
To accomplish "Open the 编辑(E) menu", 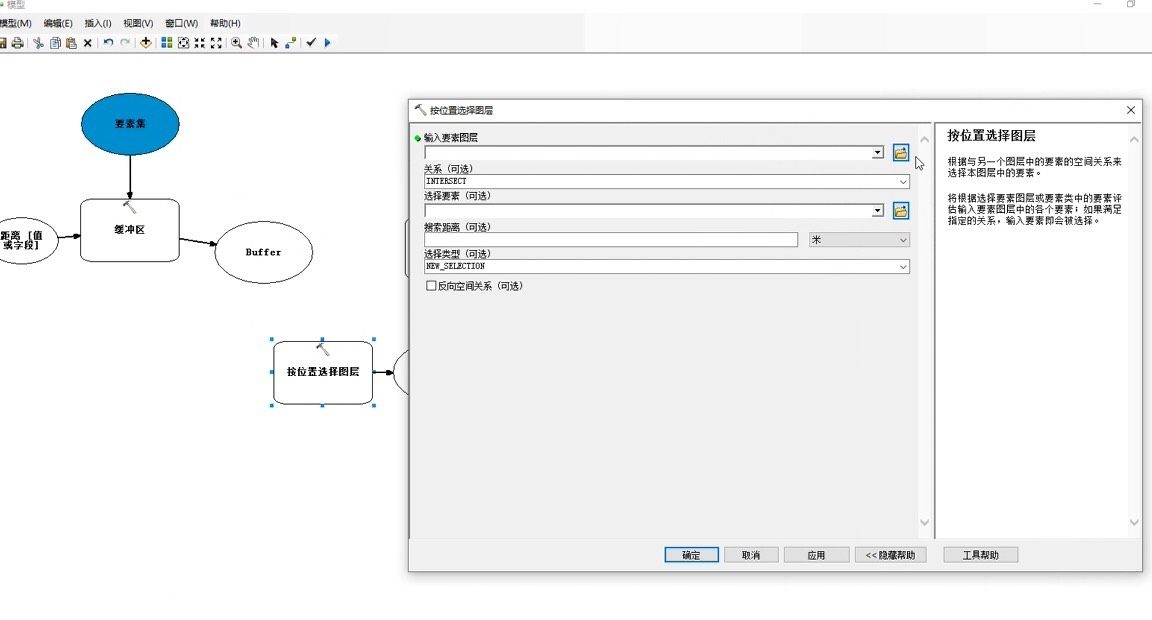I will (x=58, y=24).
